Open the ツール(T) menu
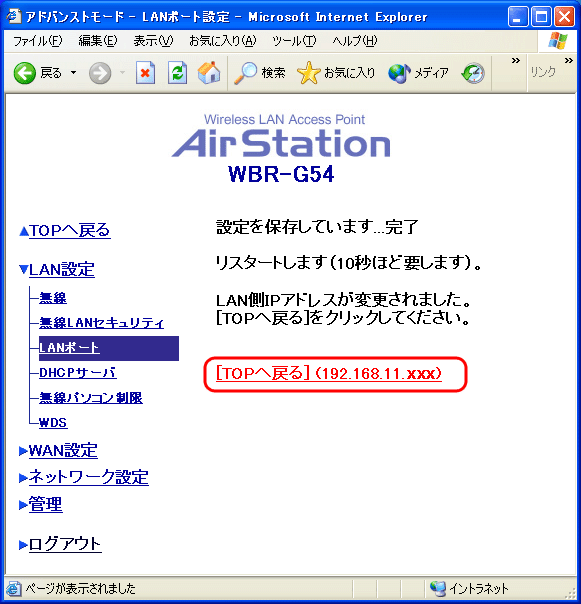Viewport: 581px width, 604px height. pyautogui.click(x=294, y=40)
